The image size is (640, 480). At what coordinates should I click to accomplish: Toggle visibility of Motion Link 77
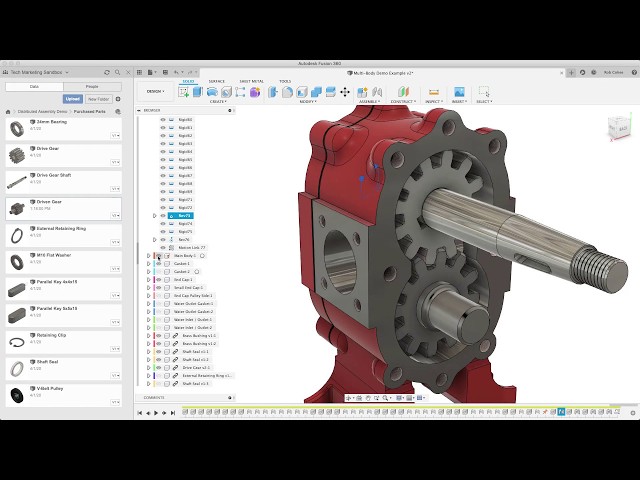pyautogui.click(x=163, y=248)
